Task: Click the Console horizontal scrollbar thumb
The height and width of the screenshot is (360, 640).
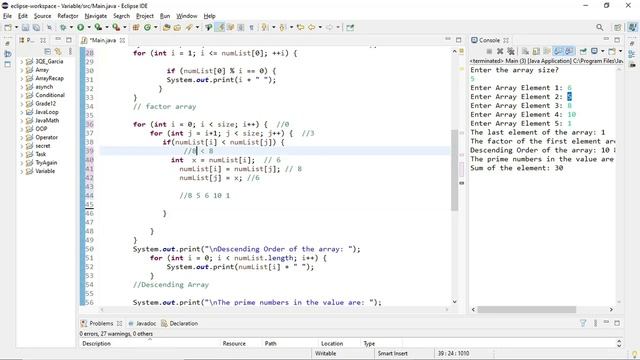Action: click(527, 309)
